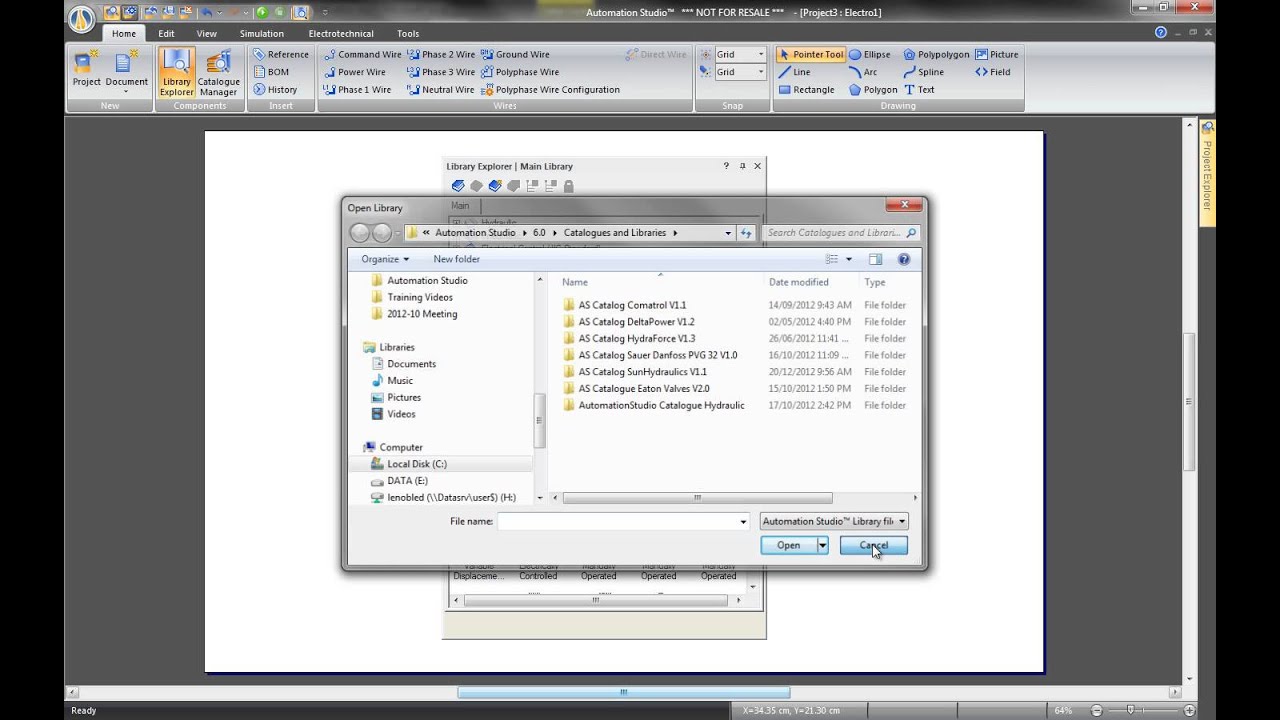
Task: Create a new Project
Action: (87, 68)
